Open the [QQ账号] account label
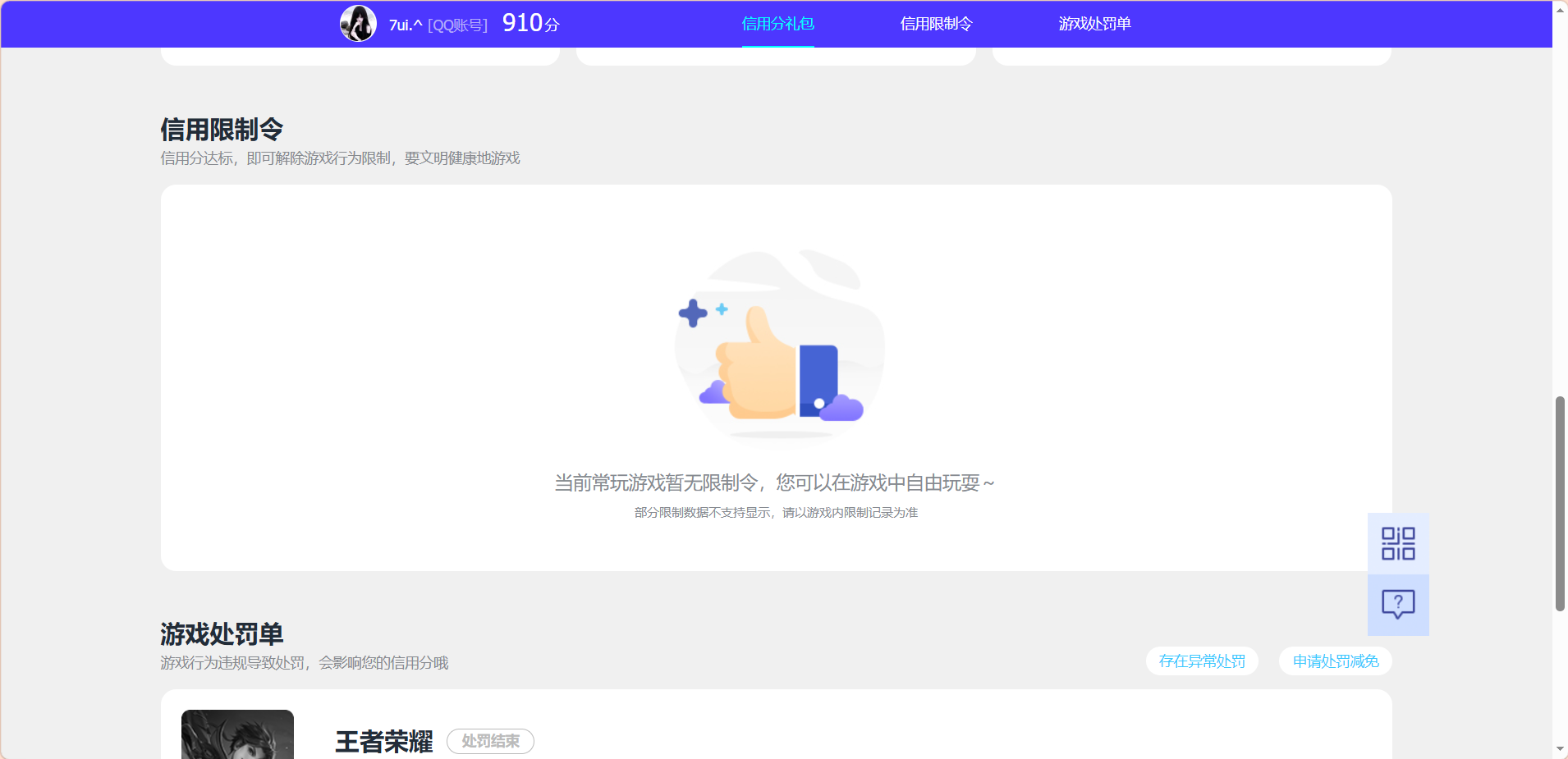The image size is (1568, 759). pyautogui.click(x=459, y=24)
